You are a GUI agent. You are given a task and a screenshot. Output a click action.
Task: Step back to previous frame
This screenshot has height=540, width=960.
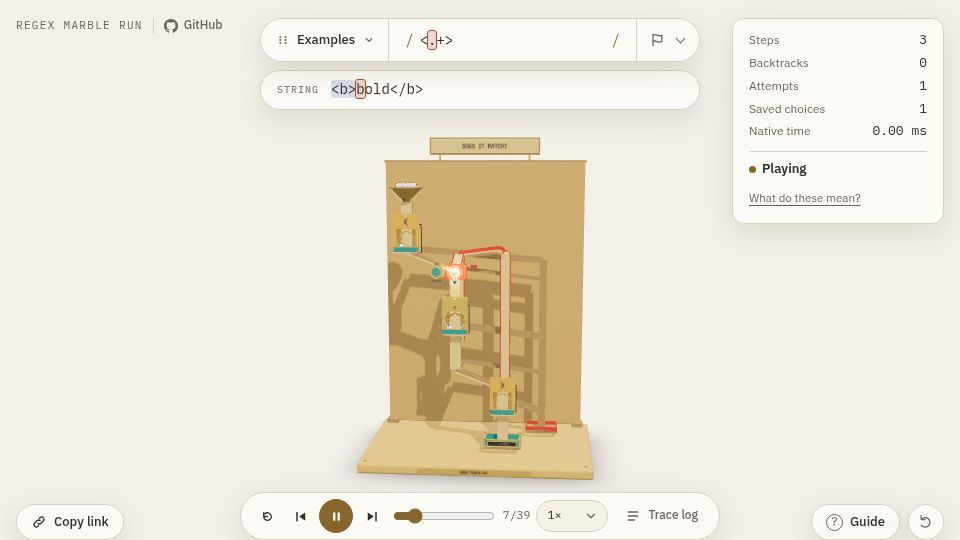(x=301, y=516)
